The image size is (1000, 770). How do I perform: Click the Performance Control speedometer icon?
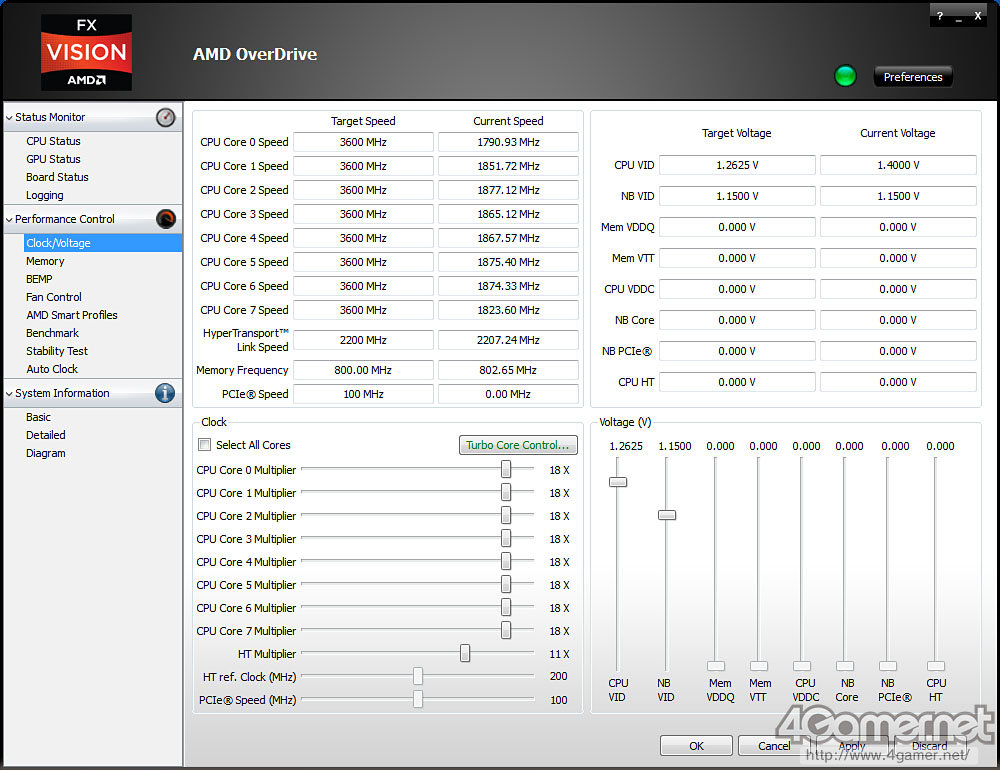click(166, 219)
